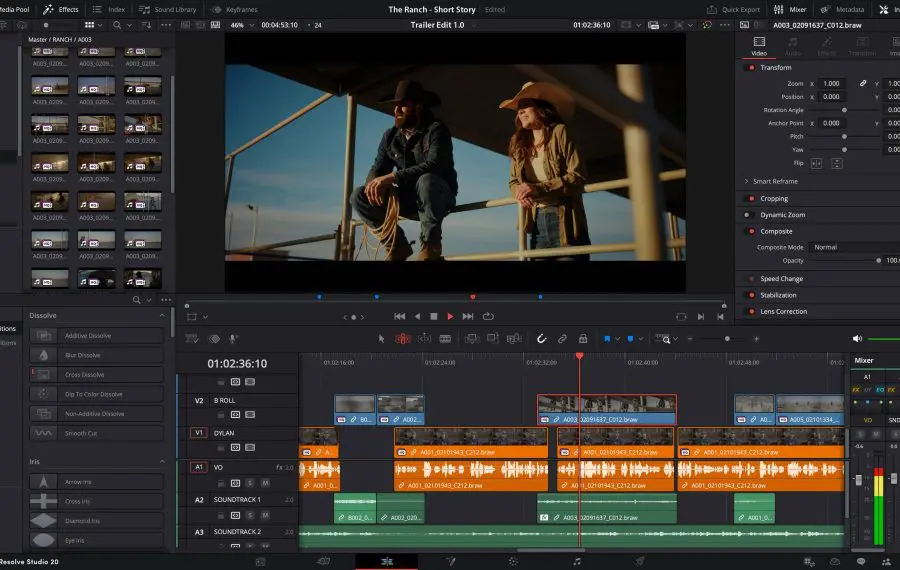900x570 pixels.
Task: Toggle the Transform enable switch
Action: tap(751, 68)
